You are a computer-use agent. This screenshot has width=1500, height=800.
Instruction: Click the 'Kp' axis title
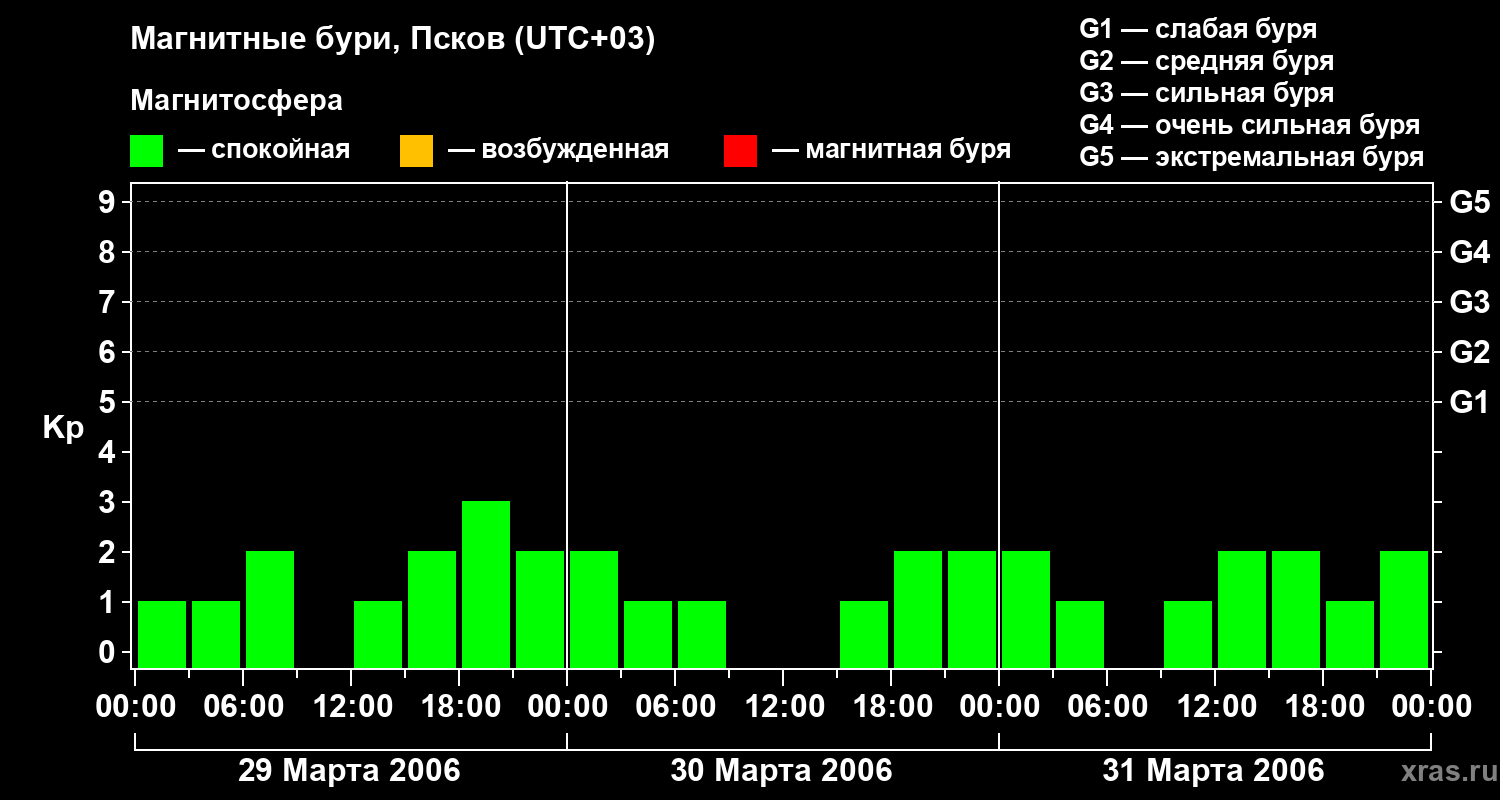63,429
